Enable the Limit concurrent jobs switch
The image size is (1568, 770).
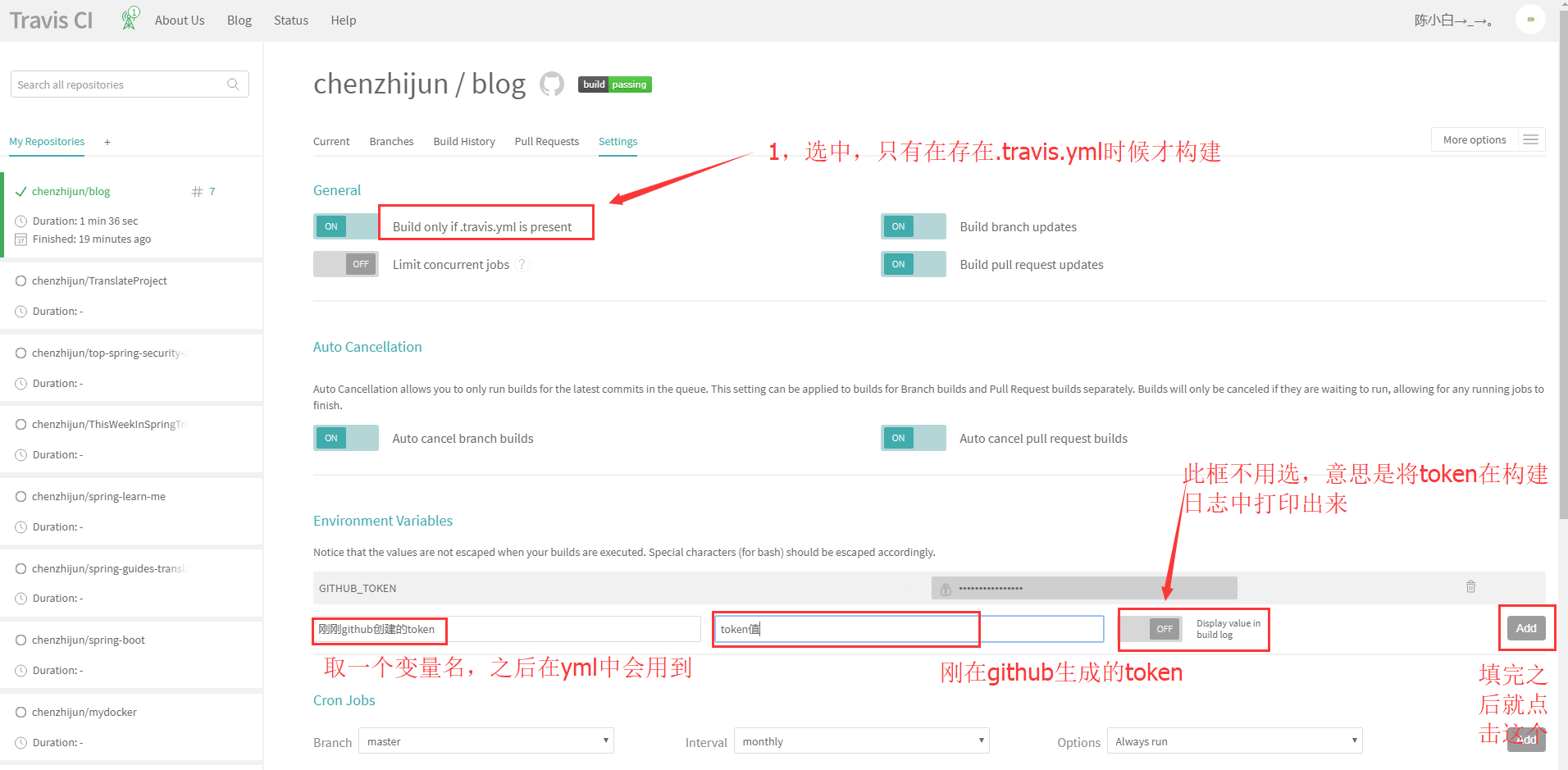345,264
